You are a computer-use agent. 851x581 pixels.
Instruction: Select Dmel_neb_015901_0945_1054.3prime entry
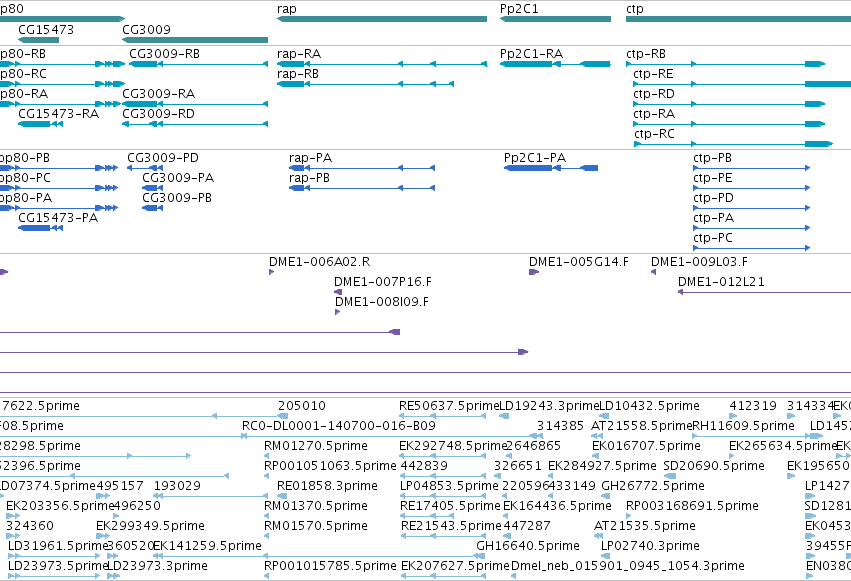pos(628,566)
